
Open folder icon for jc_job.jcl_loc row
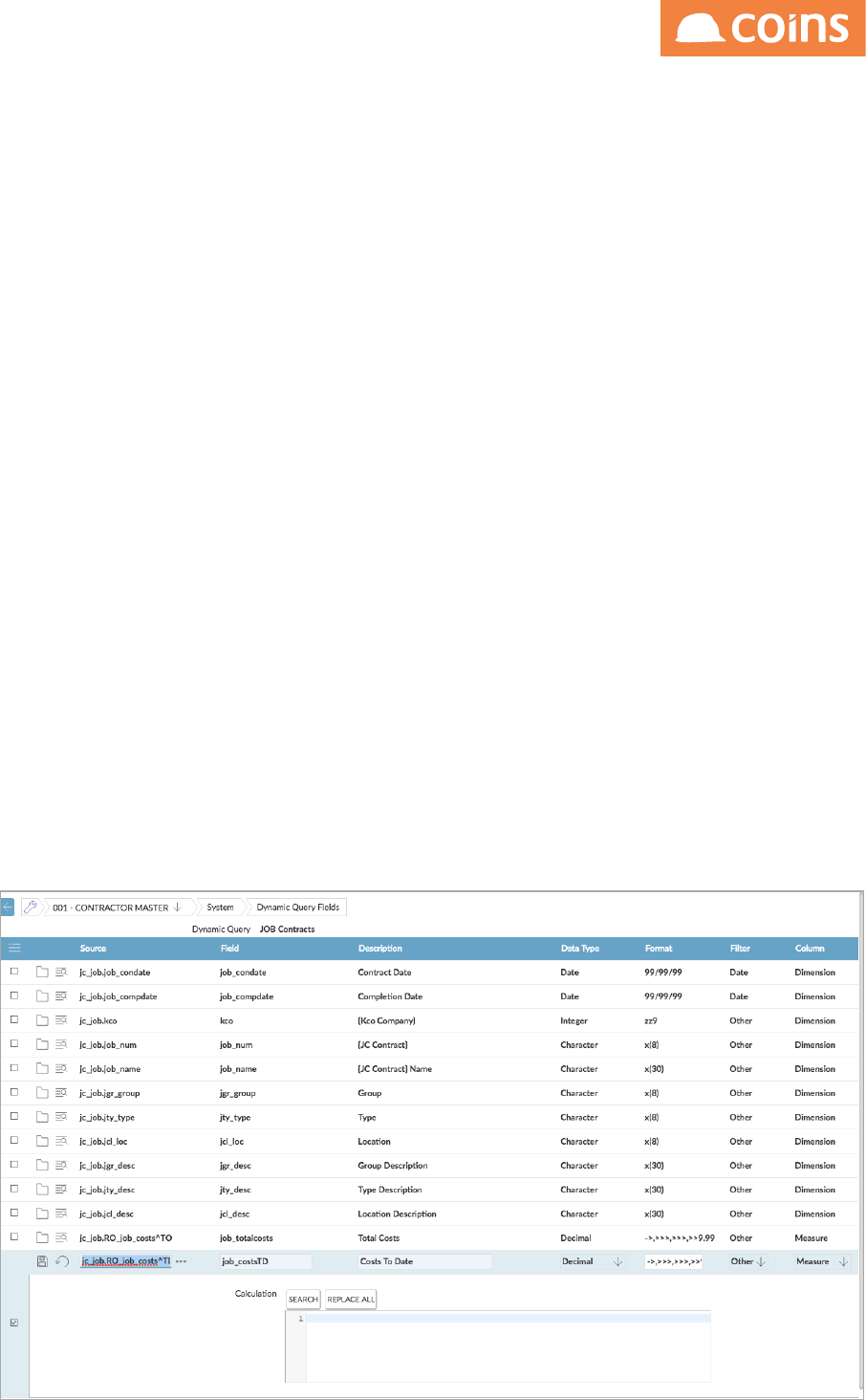[x=42, y=1142]
